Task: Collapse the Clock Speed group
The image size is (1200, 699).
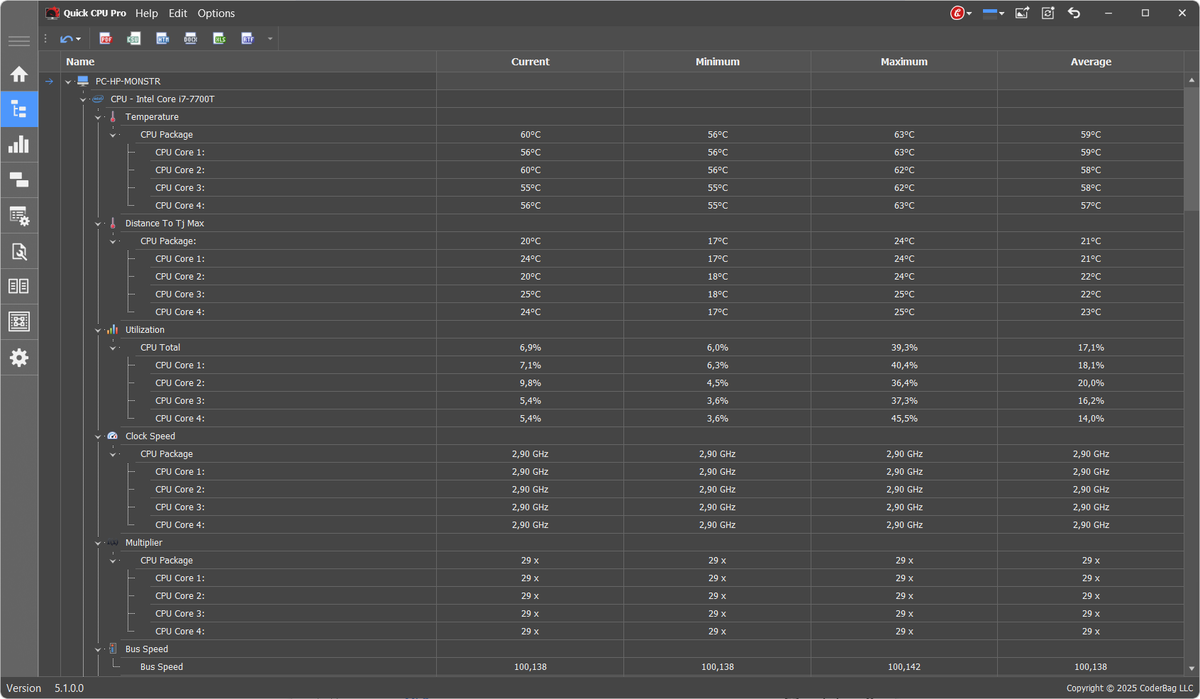Action: coord(98,437)
